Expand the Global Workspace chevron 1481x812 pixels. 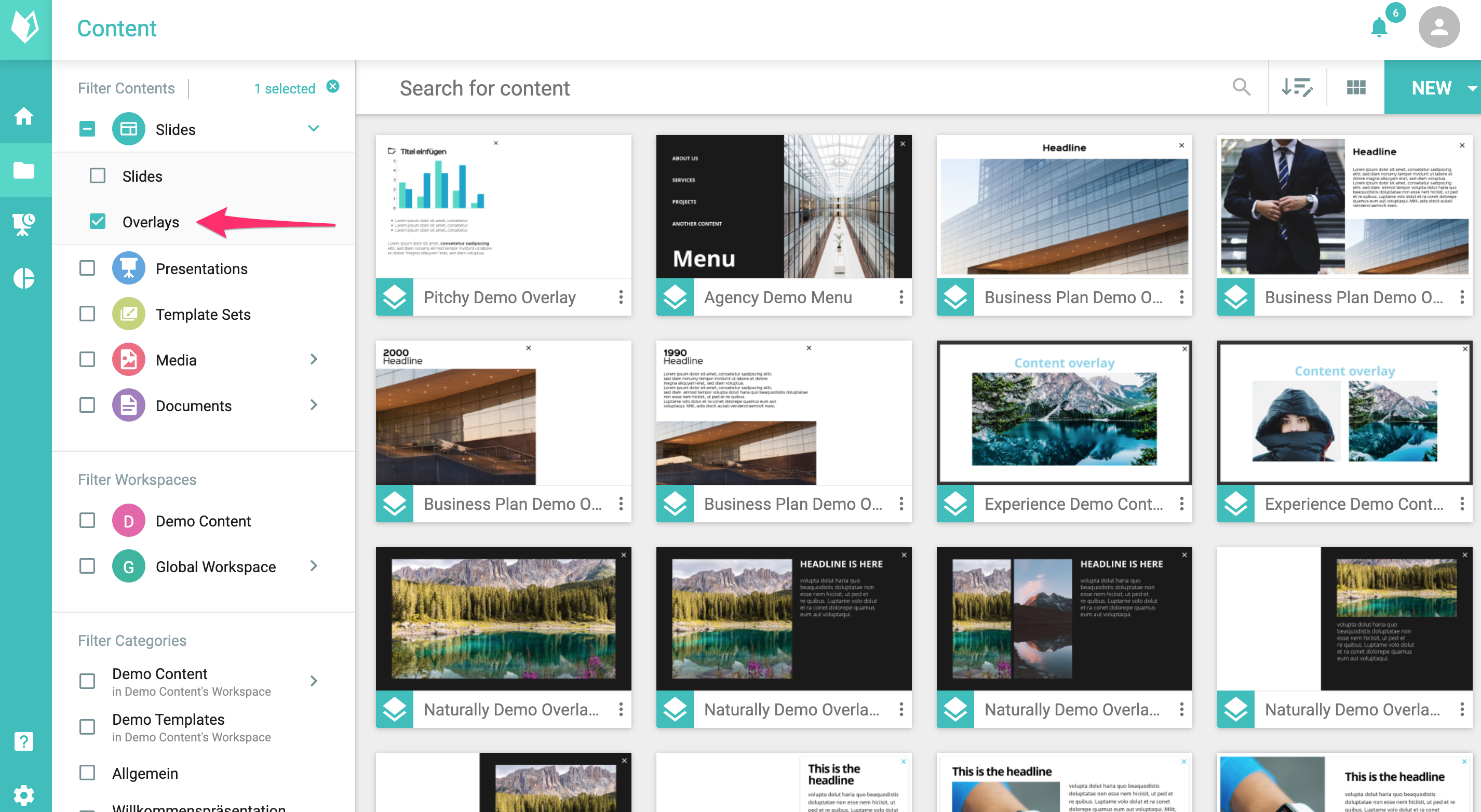(313, 566)
